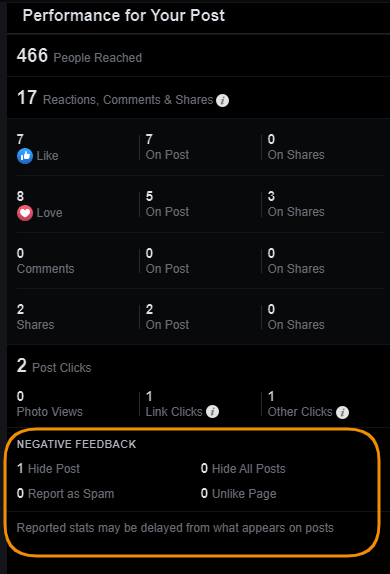Click the info icon next to Other Clicks
This screenshot has height=574, width=390.
coord(342,413)
